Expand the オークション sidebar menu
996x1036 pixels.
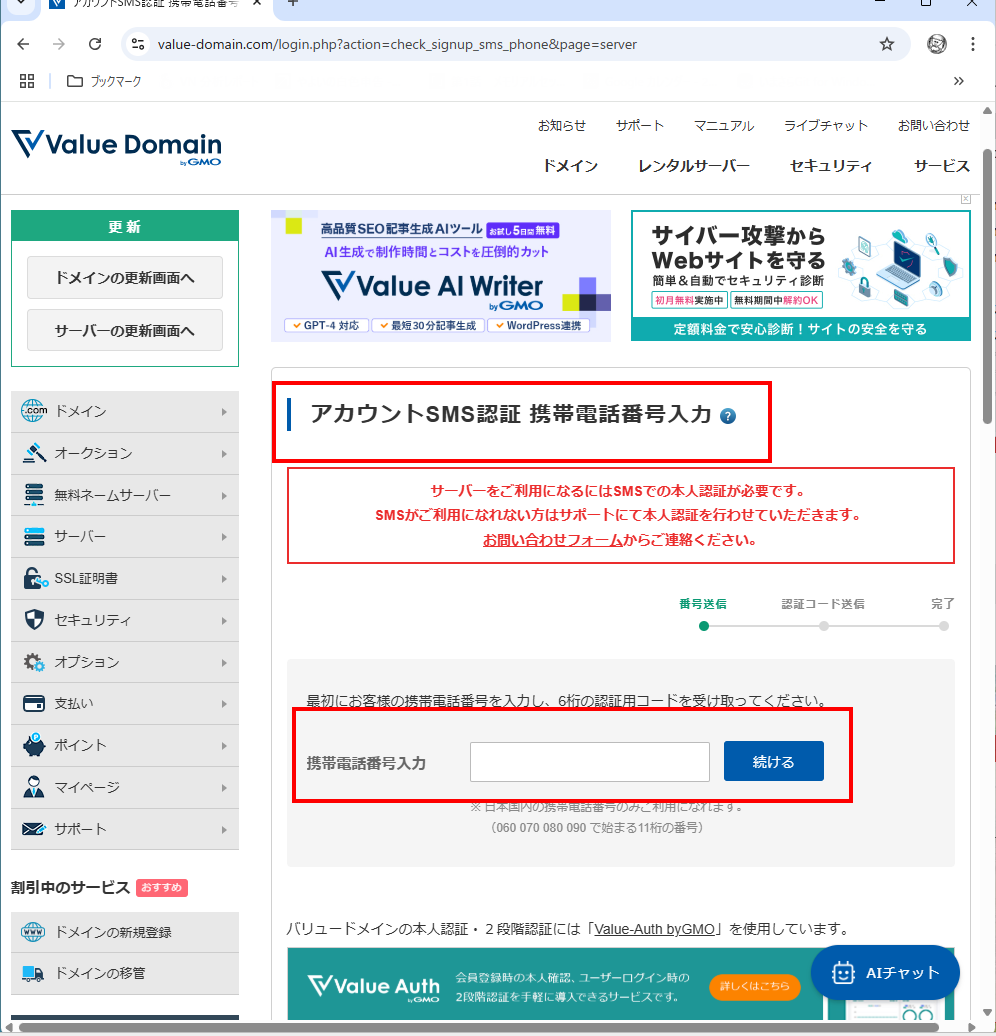point(125,454)
